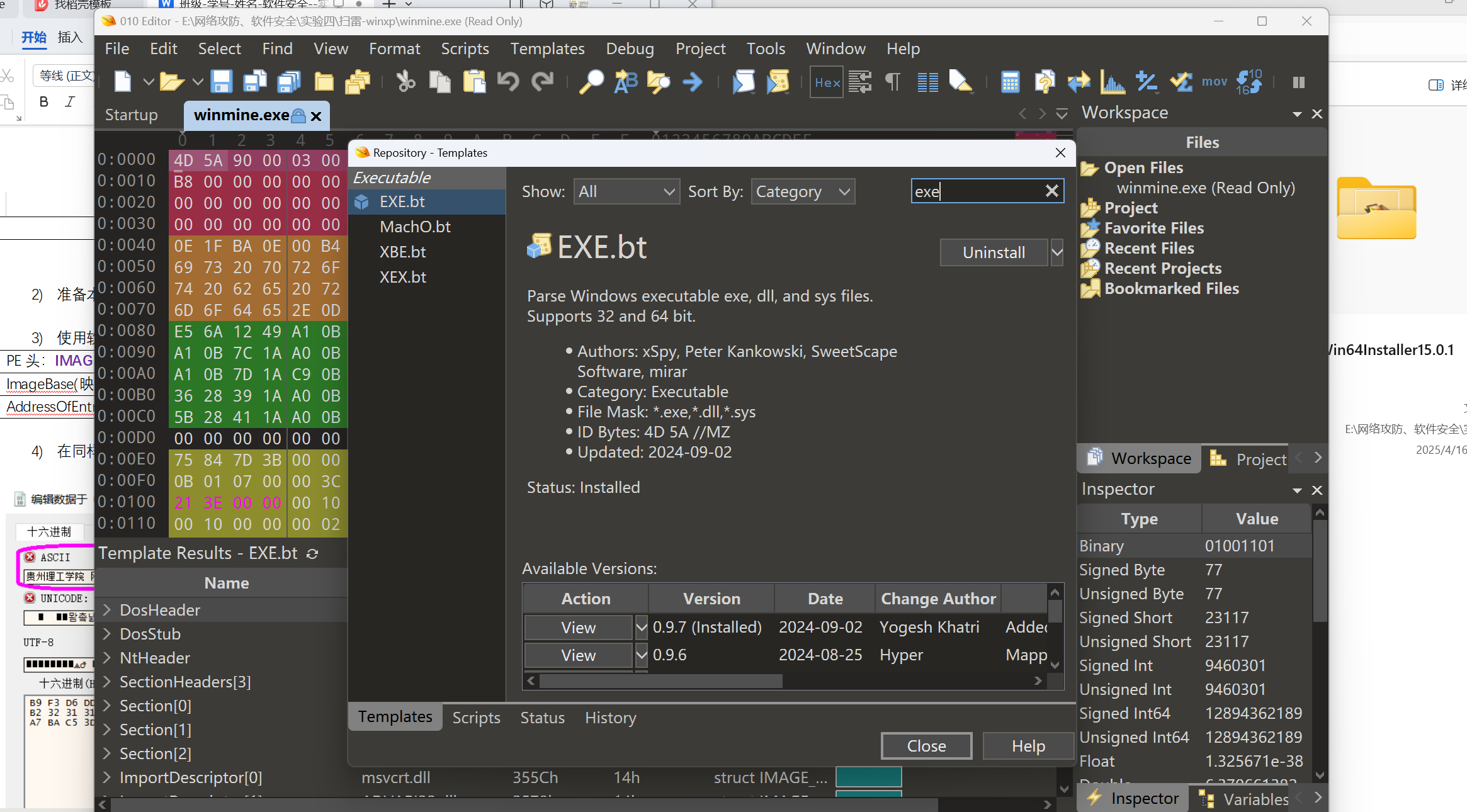Click the Close button in Repository dialog
This screenshot has height=812, width=1467.
pyautogui.click(x=926, y=746)
